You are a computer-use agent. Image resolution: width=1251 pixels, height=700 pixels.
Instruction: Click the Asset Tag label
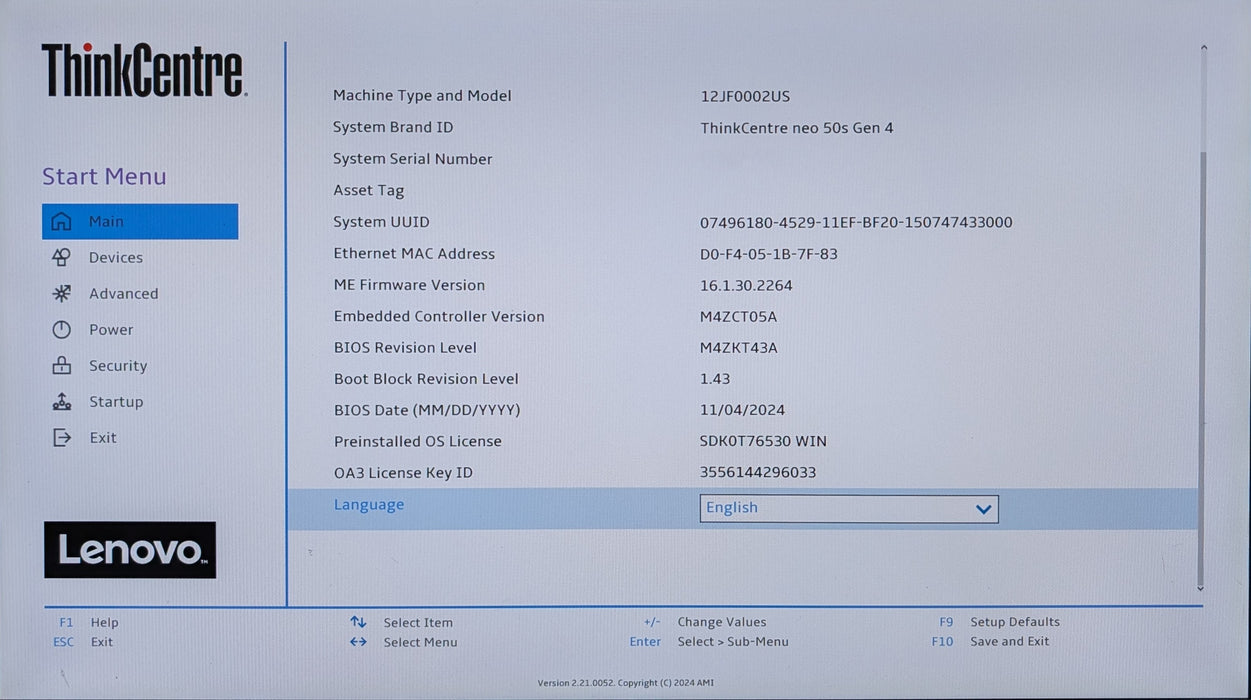point(369,190)
